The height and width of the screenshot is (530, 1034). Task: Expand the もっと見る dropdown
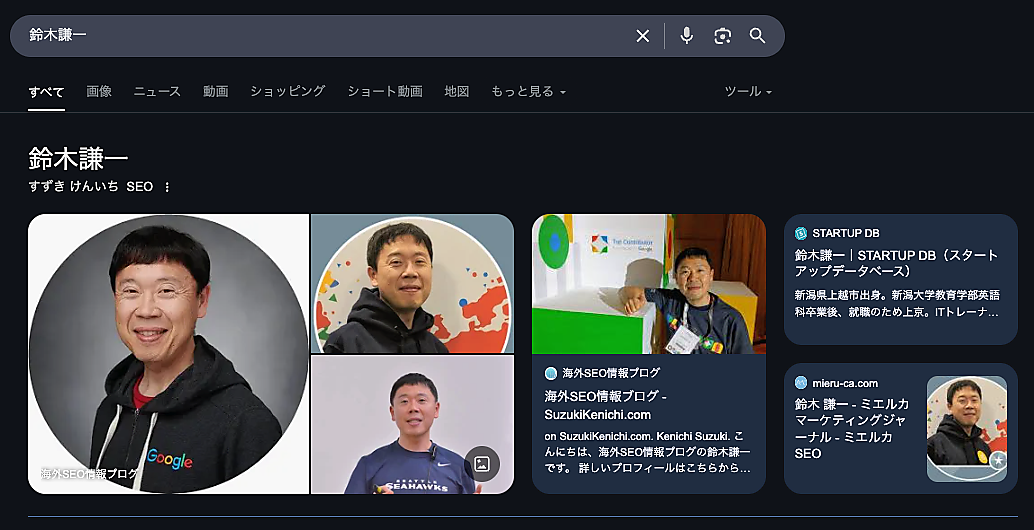coord(528,92)
